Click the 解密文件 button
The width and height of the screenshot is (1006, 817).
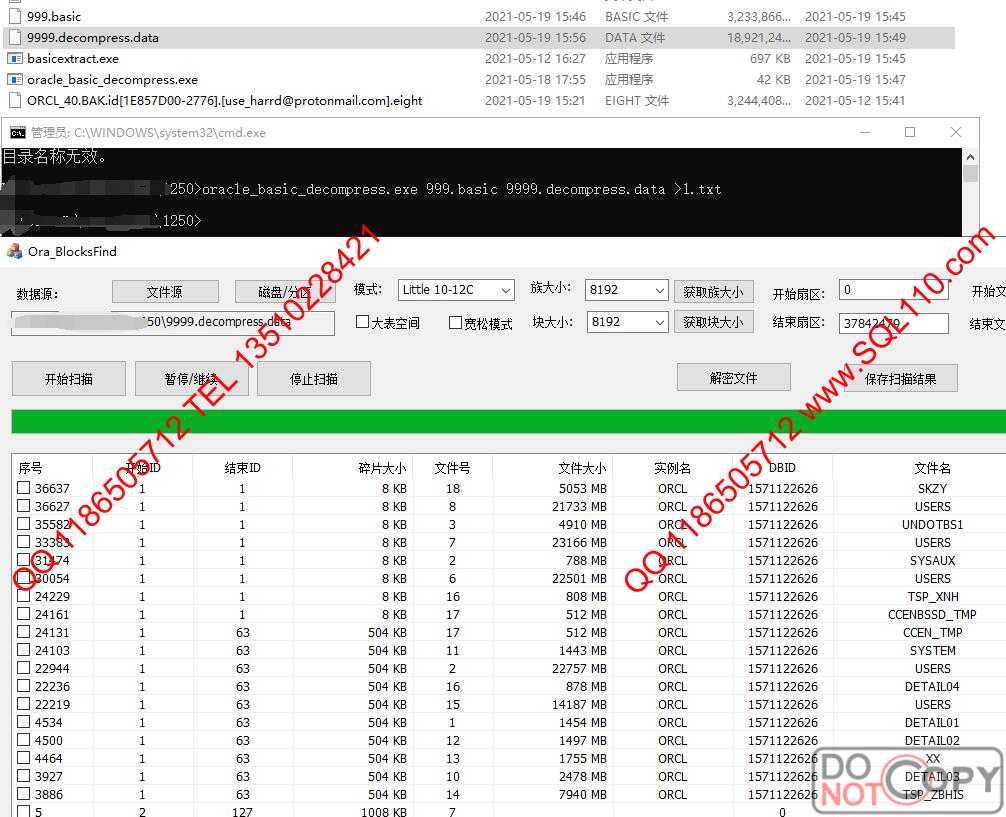coord(733,378)
